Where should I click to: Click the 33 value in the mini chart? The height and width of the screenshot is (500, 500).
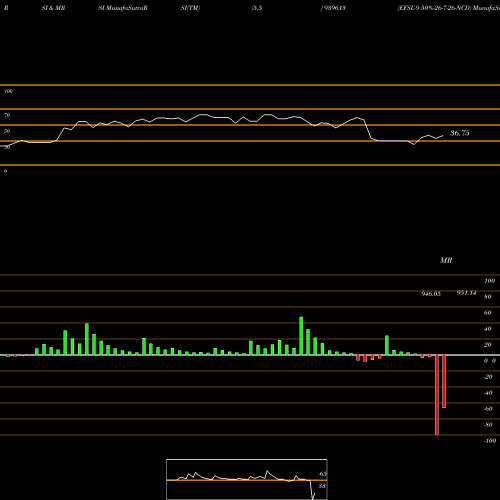322,486
